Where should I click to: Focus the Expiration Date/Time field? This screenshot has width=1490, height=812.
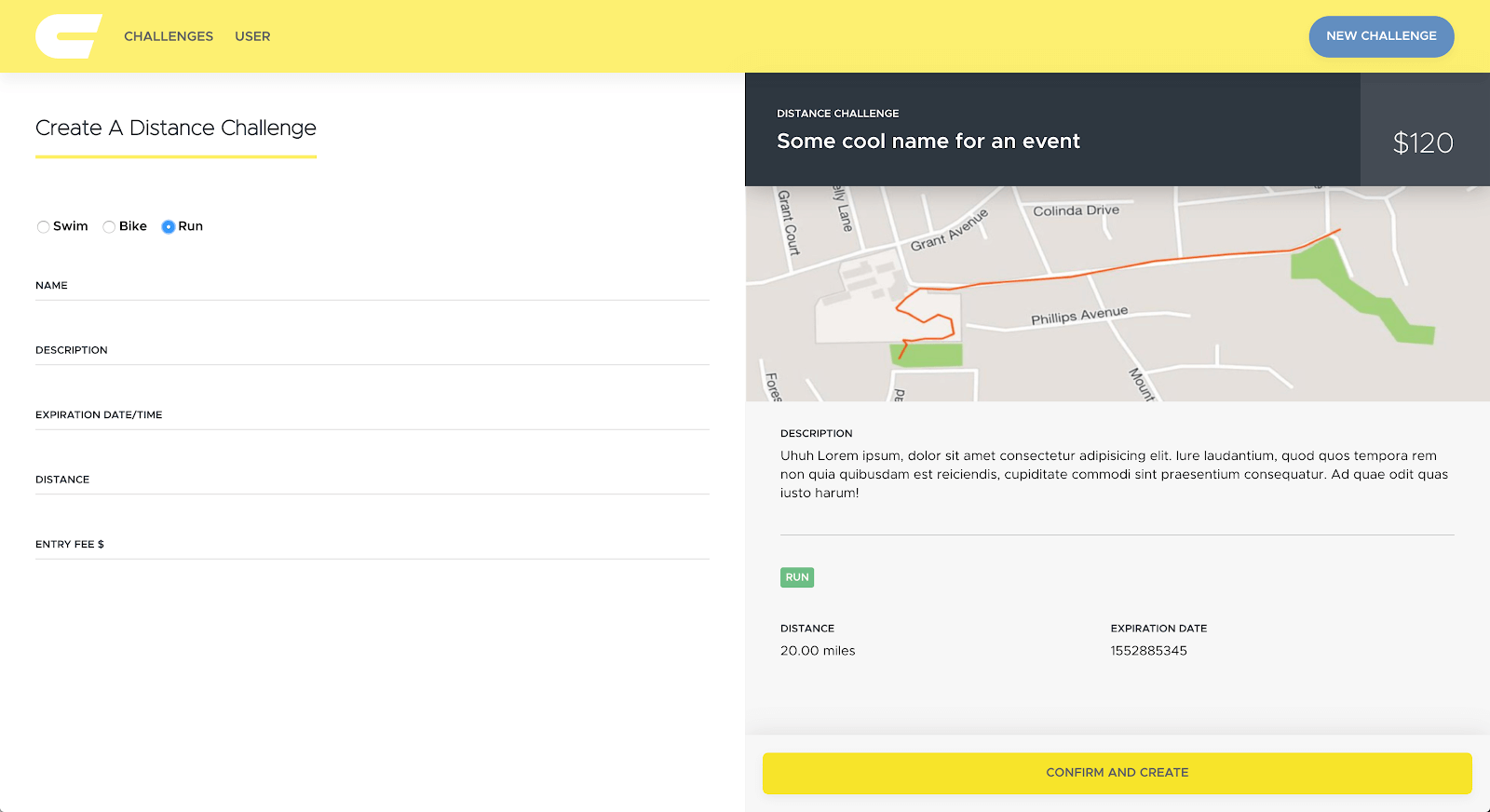point(372,415)
